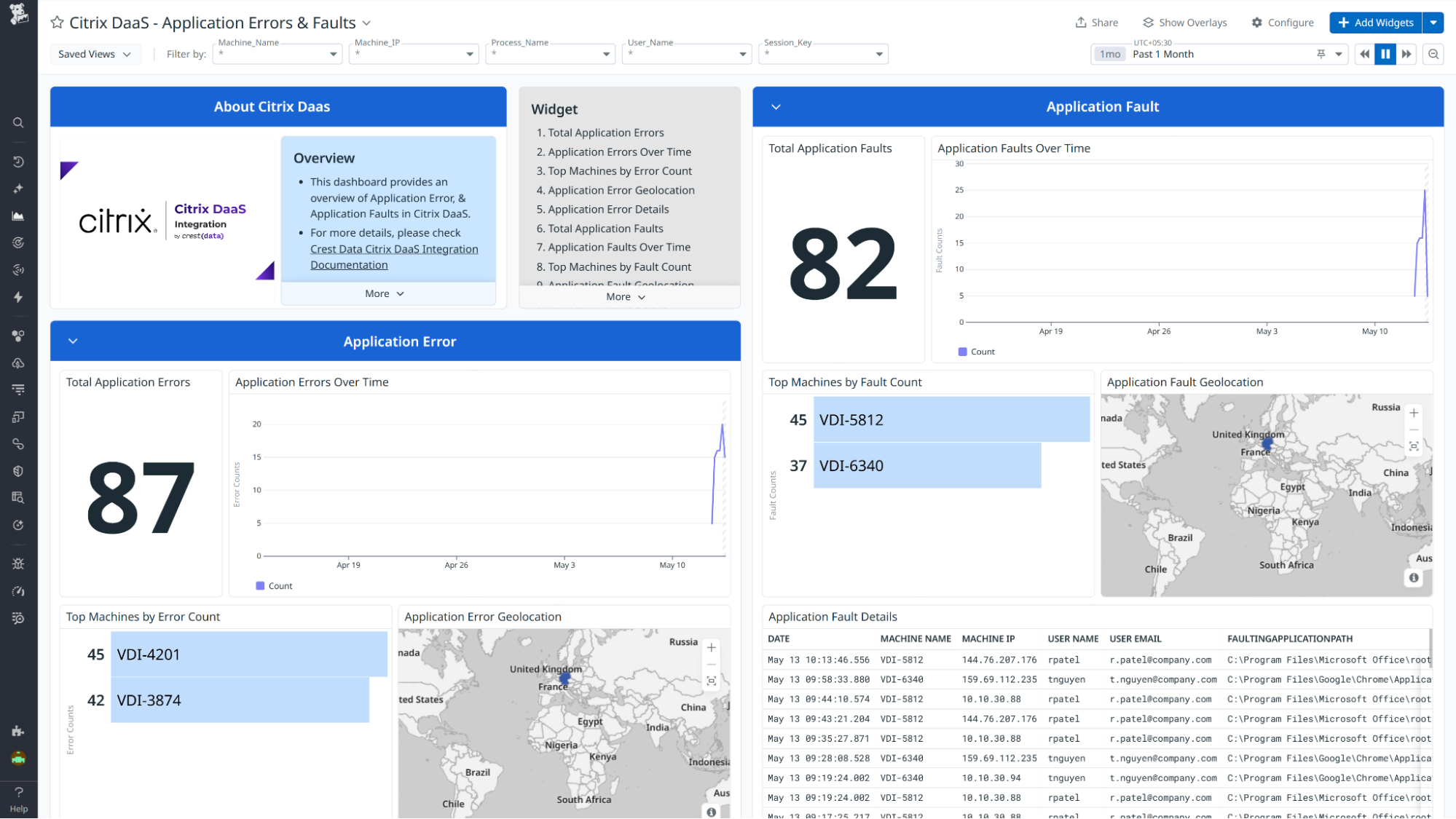Select the VDI-3874 bar in error count
This screenshot has height=819, width=1456.
(240, 700)
